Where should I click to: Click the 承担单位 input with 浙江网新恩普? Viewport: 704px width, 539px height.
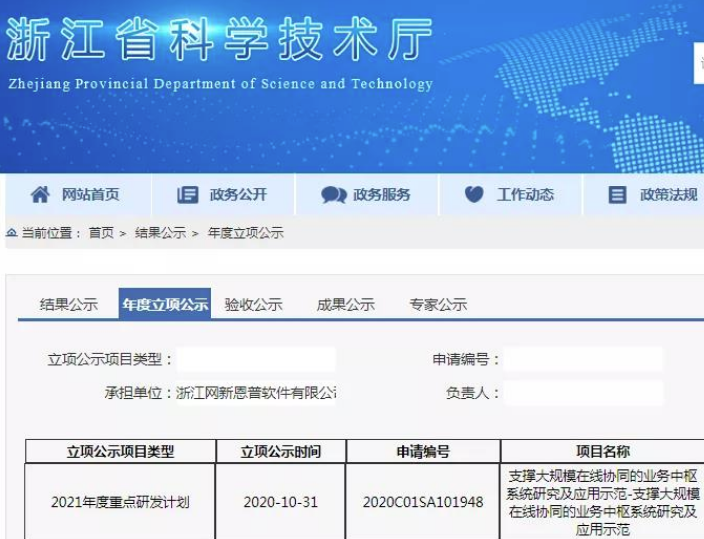[256, 393]
